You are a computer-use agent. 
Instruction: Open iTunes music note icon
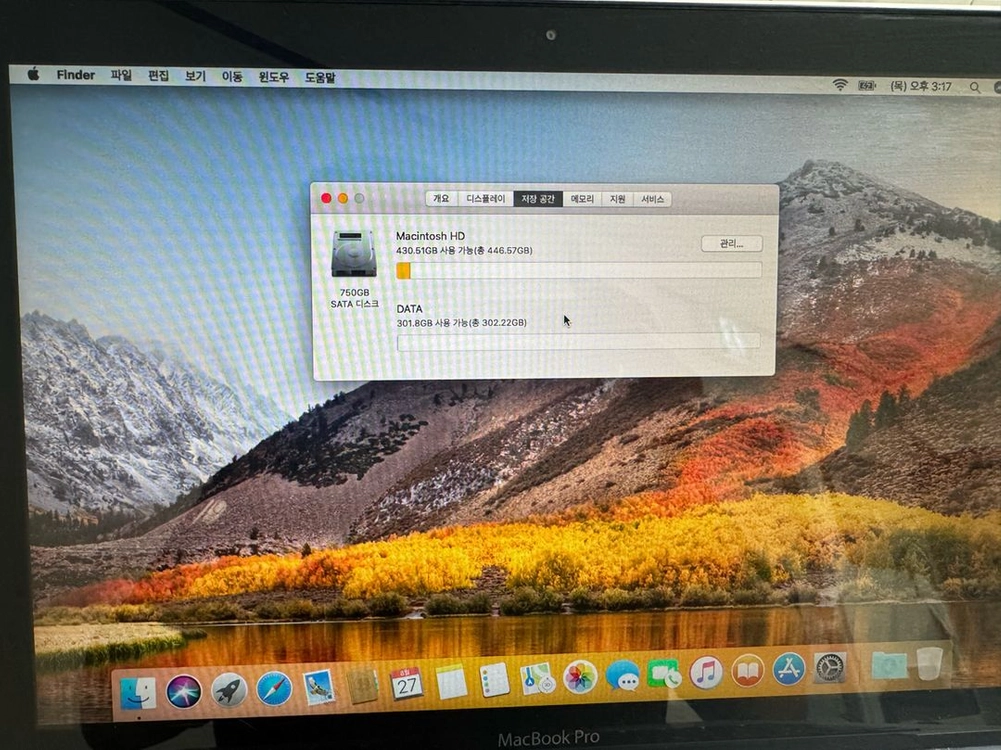pyautogui.click(x=705, y=672)
